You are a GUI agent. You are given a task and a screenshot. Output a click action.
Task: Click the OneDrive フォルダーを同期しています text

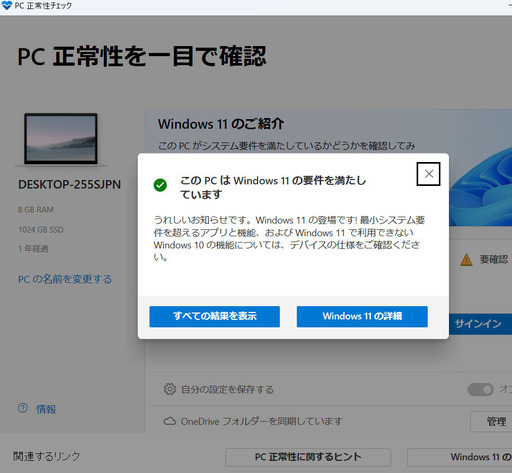pos(262,421)
